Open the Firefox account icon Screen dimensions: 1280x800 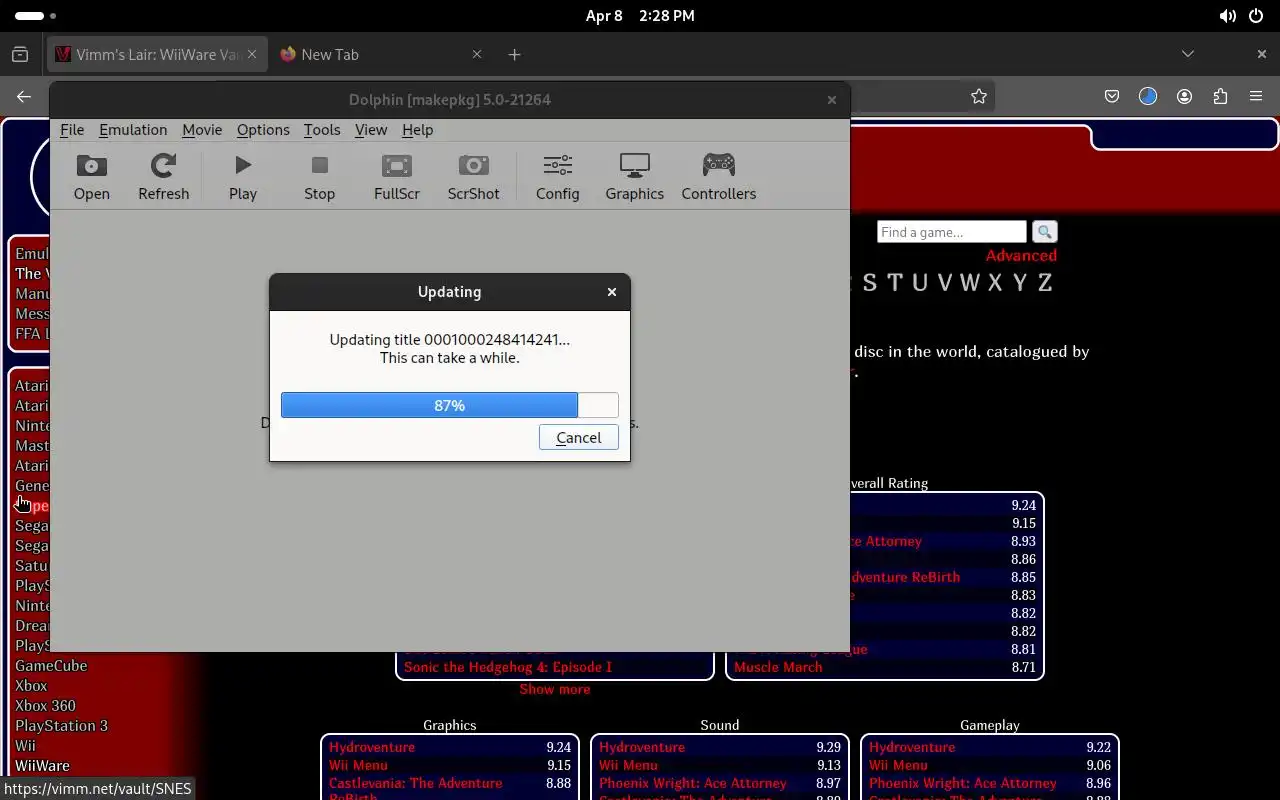(1185, 97)
